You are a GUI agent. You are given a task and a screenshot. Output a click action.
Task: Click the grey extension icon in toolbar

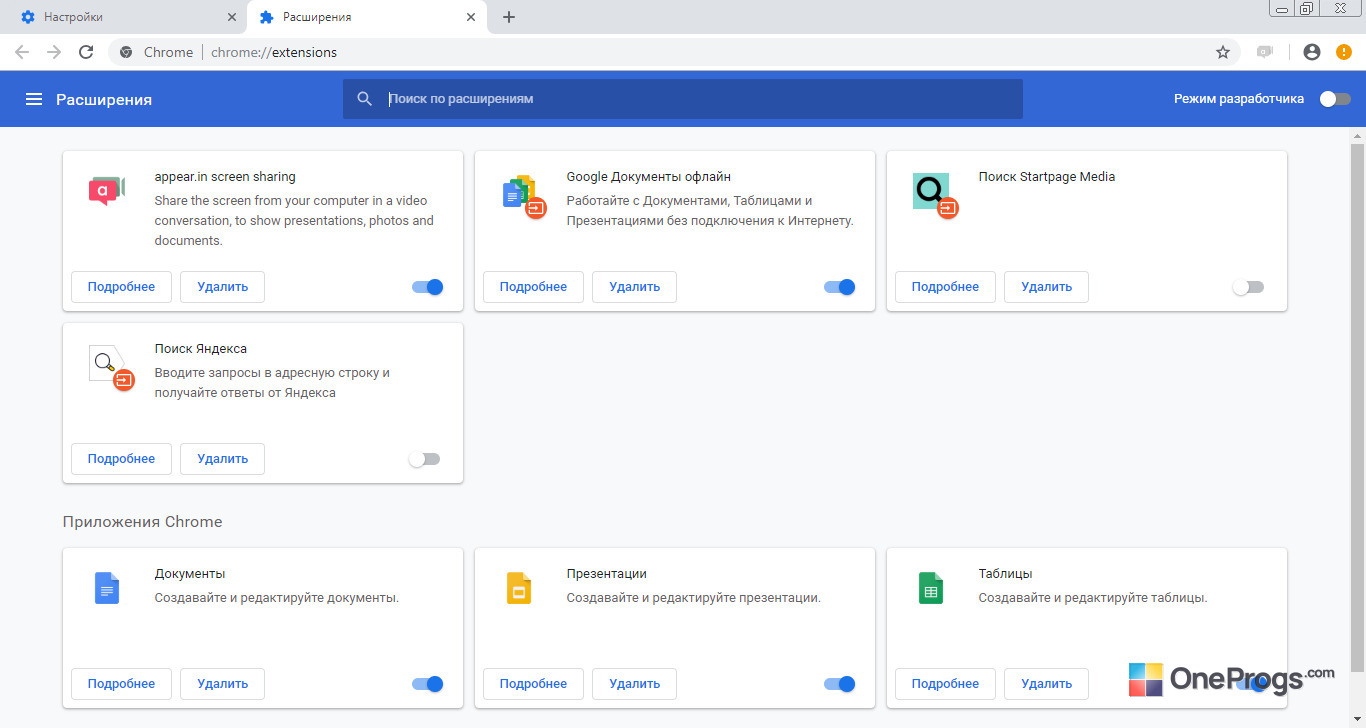1266,52
